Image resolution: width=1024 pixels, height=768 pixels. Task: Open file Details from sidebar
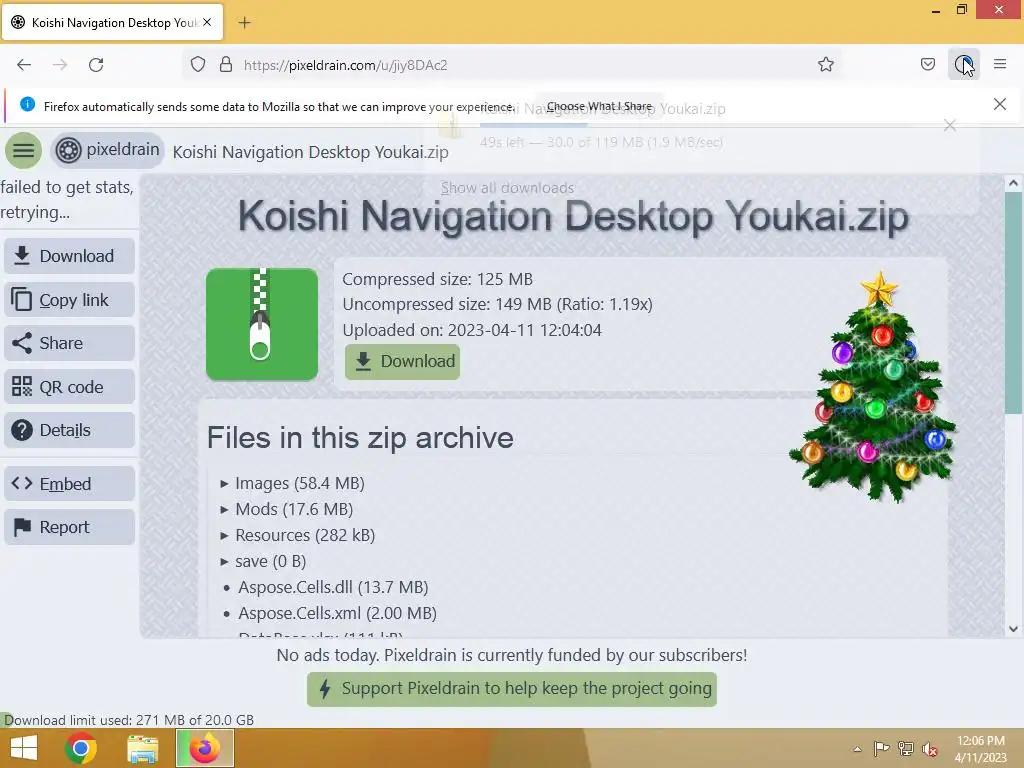(x=69, y=430)
